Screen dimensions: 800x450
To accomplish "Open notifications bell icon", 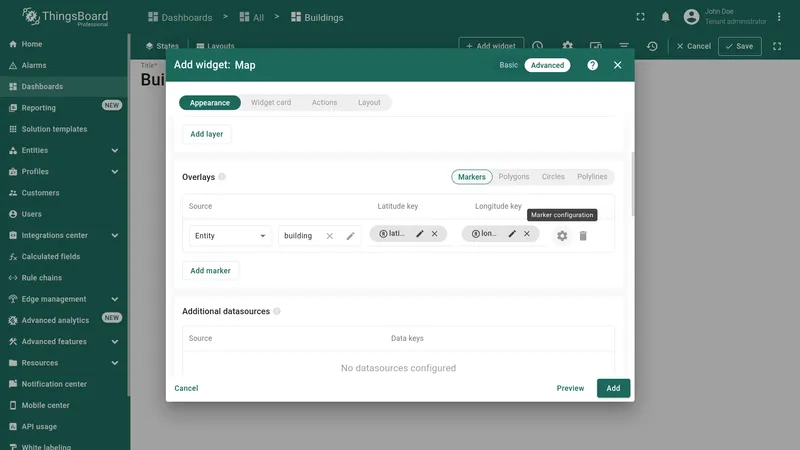I will click(x=665, y=17).
